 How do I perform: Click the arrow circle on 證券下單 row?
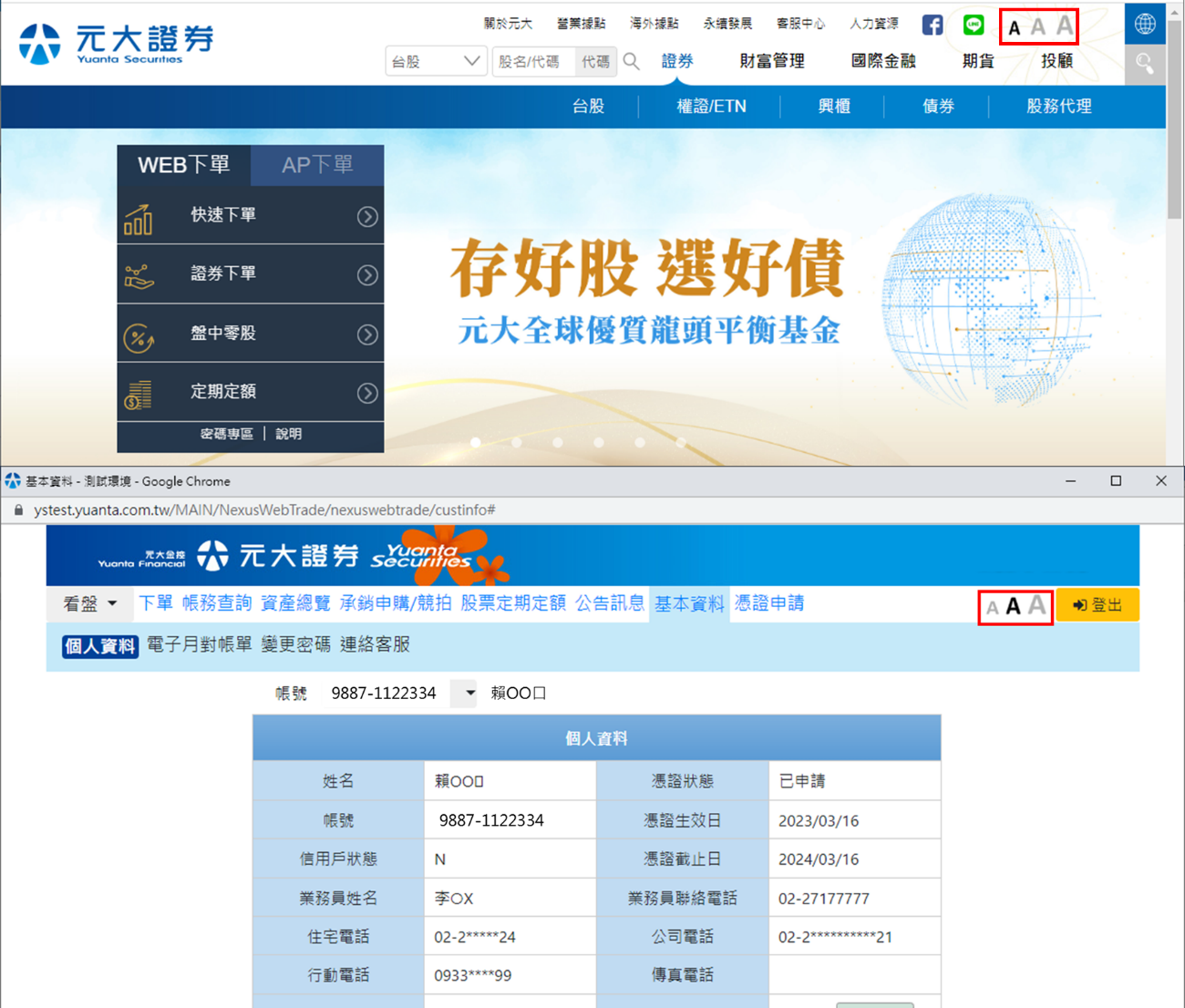[367, 275]
